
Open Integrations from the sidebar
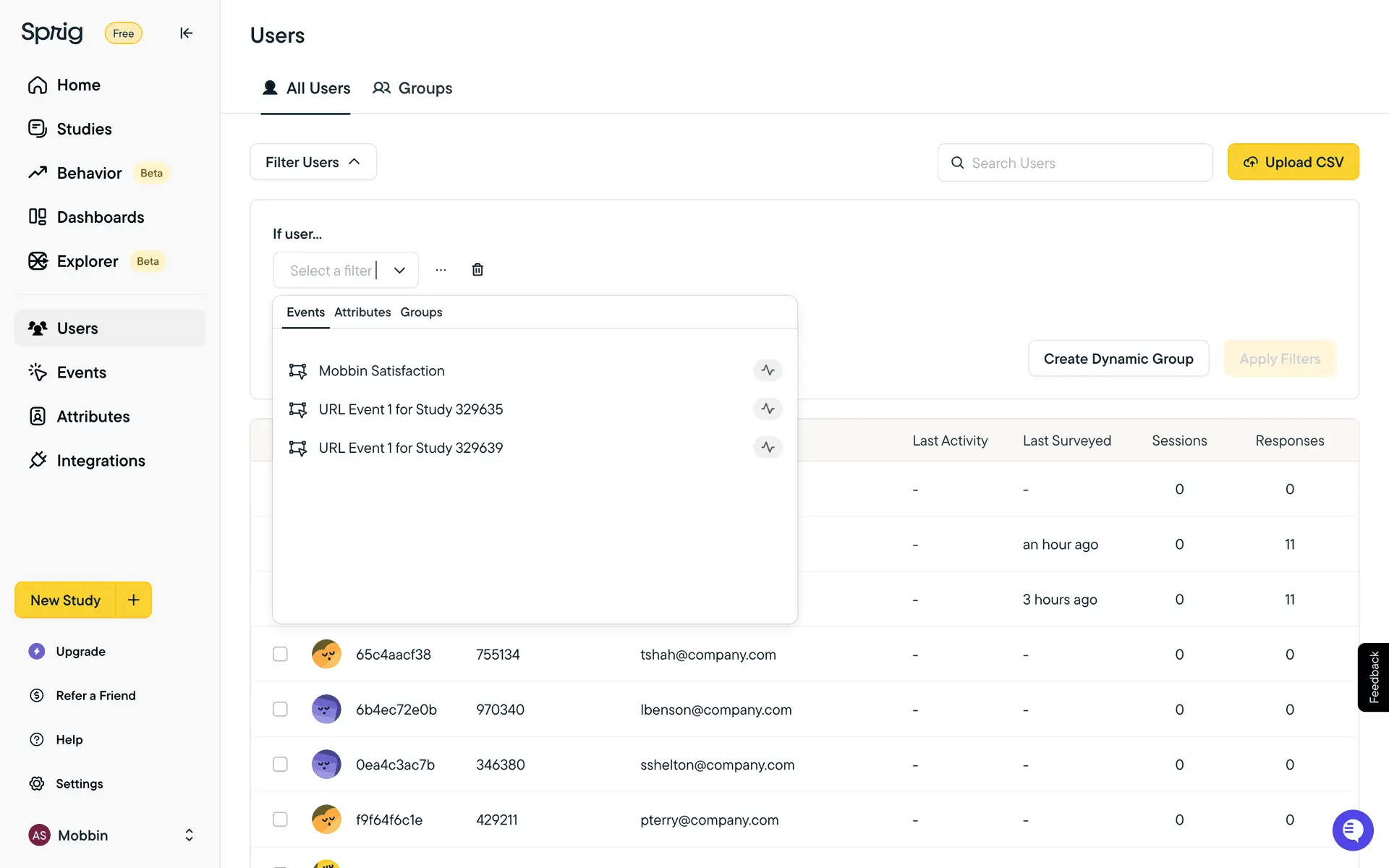(101, 461)
